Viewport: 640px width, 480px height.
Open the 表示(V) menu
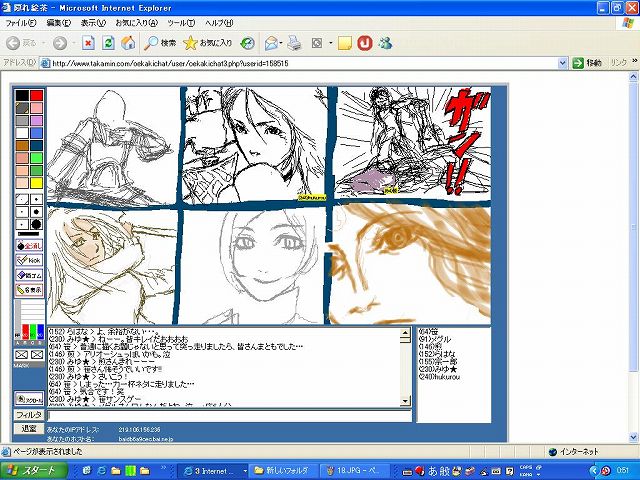tap(93, 23)
